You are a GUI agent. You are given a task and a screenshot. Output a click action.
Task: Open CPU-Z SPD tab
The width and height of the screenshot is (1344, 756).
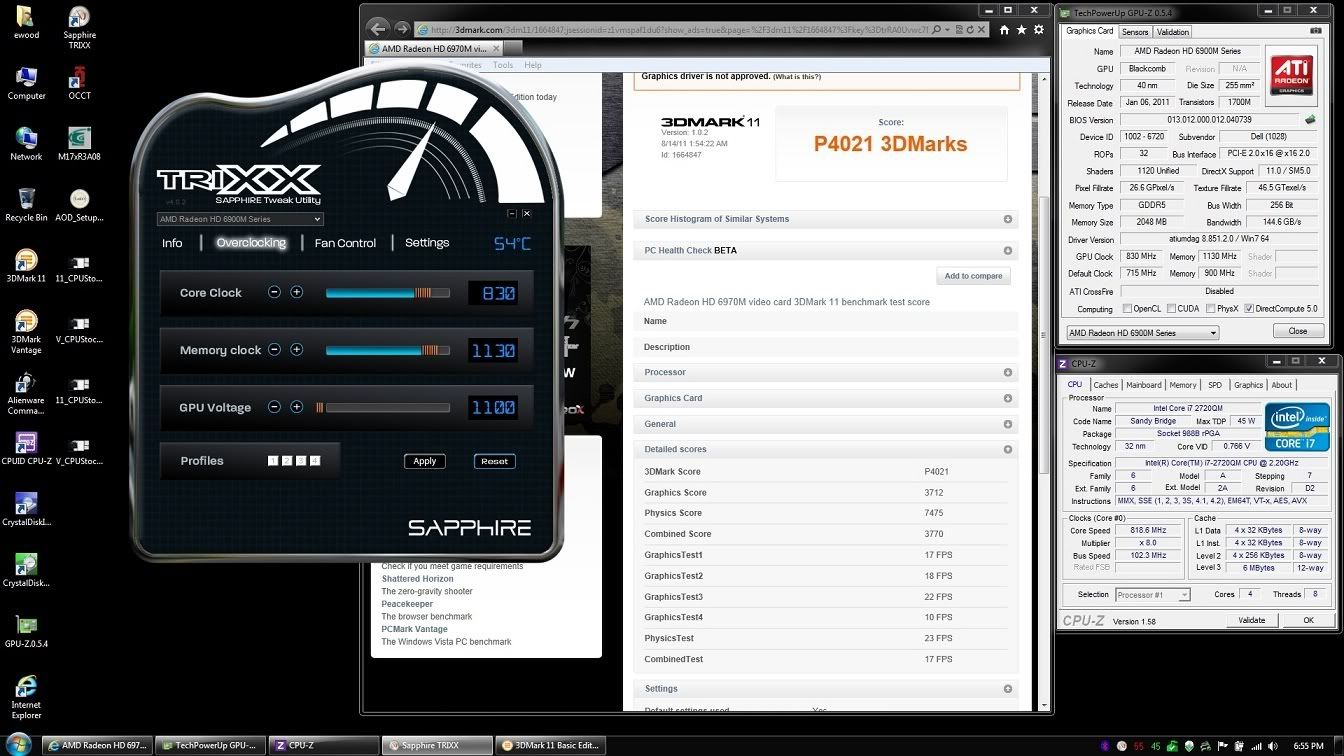(1214, 385)
